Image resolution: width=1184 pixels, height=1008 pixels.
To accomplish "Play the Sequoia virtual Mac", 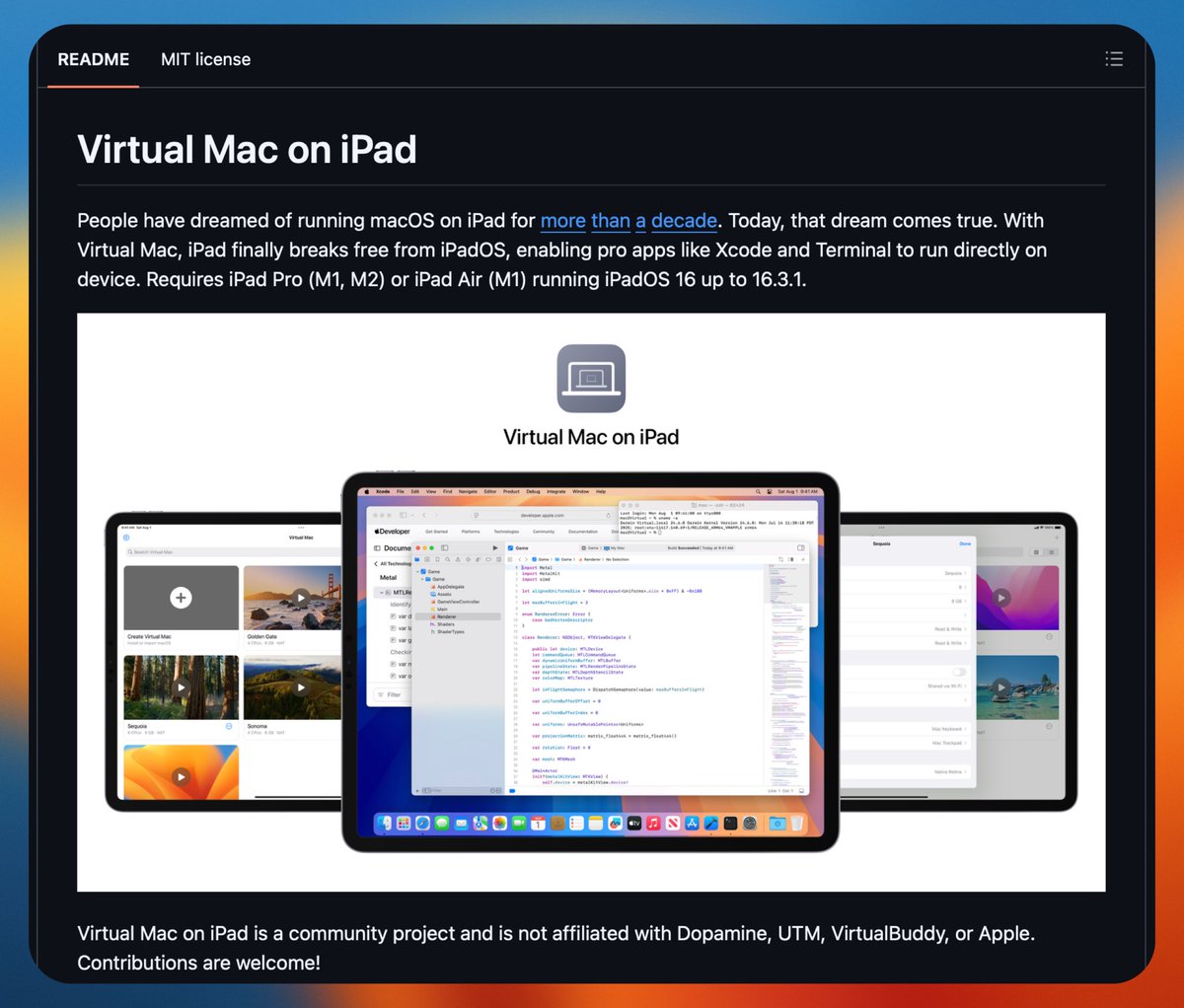I will point(181,687).
